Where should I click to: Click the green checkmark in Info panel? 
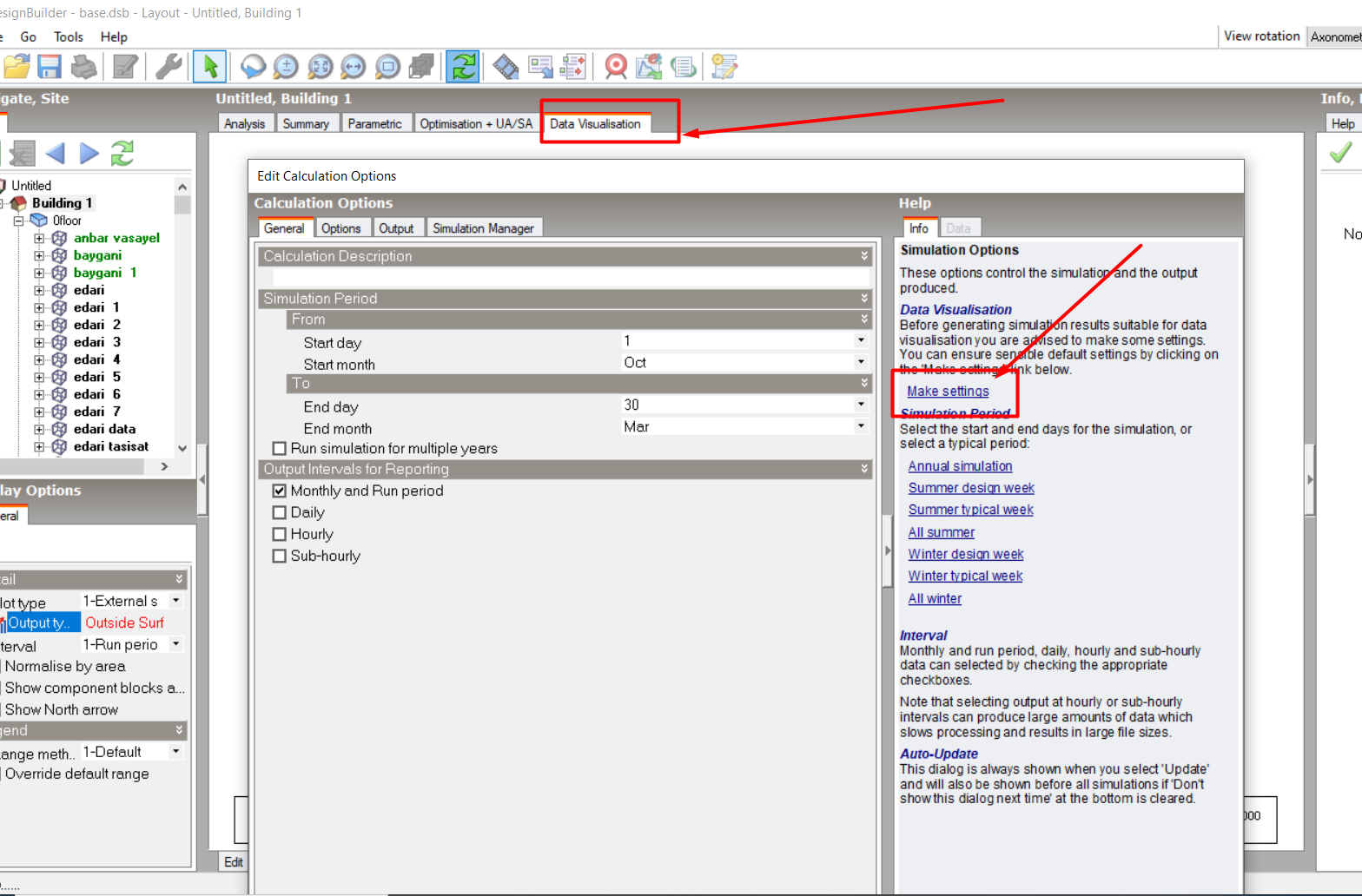[x=1340, y=153]
